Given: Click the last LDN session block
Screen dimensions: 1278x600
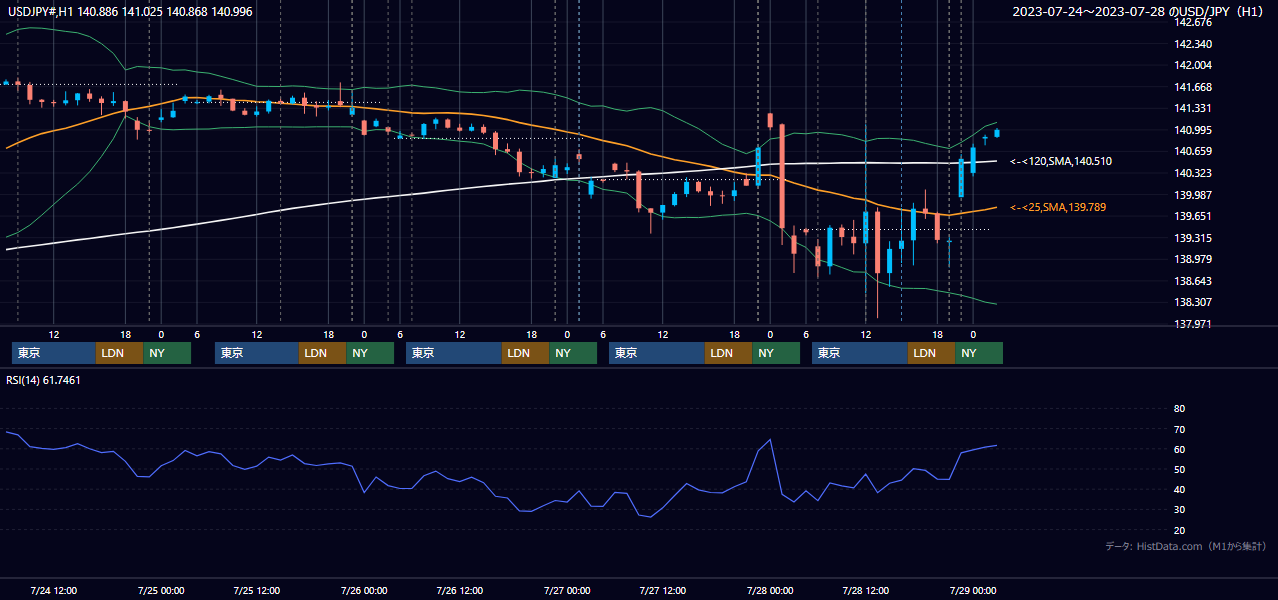Looking at the screenshot, I should (x=932, y=353).
